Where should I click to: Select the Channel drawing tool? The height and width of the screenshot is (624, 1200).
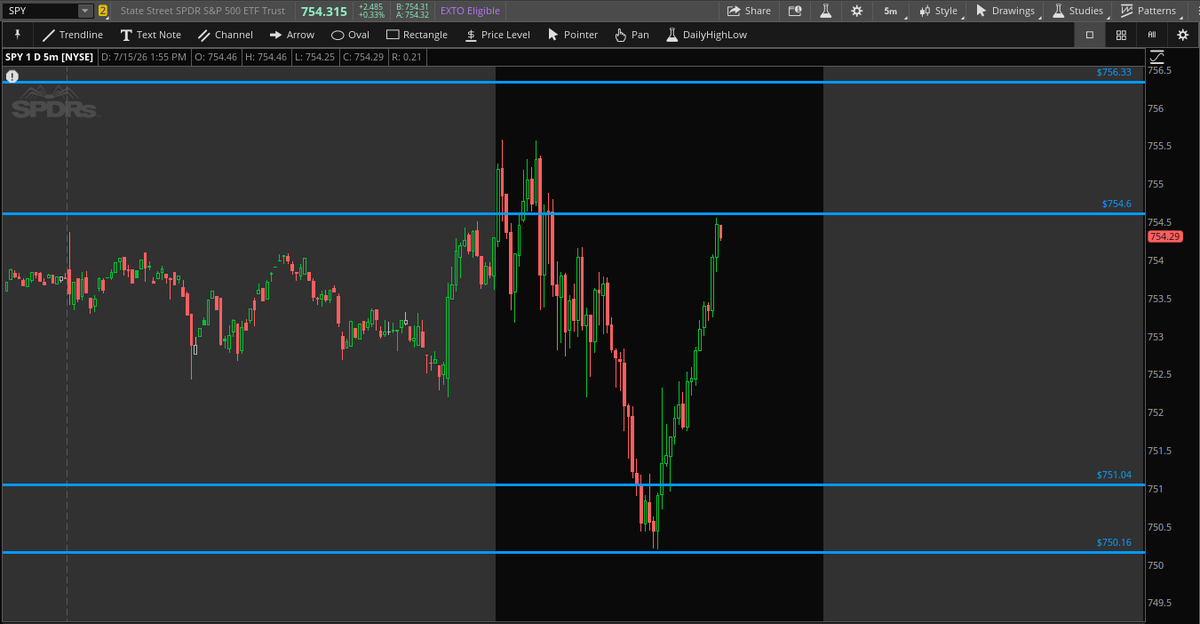pos(225,35)
